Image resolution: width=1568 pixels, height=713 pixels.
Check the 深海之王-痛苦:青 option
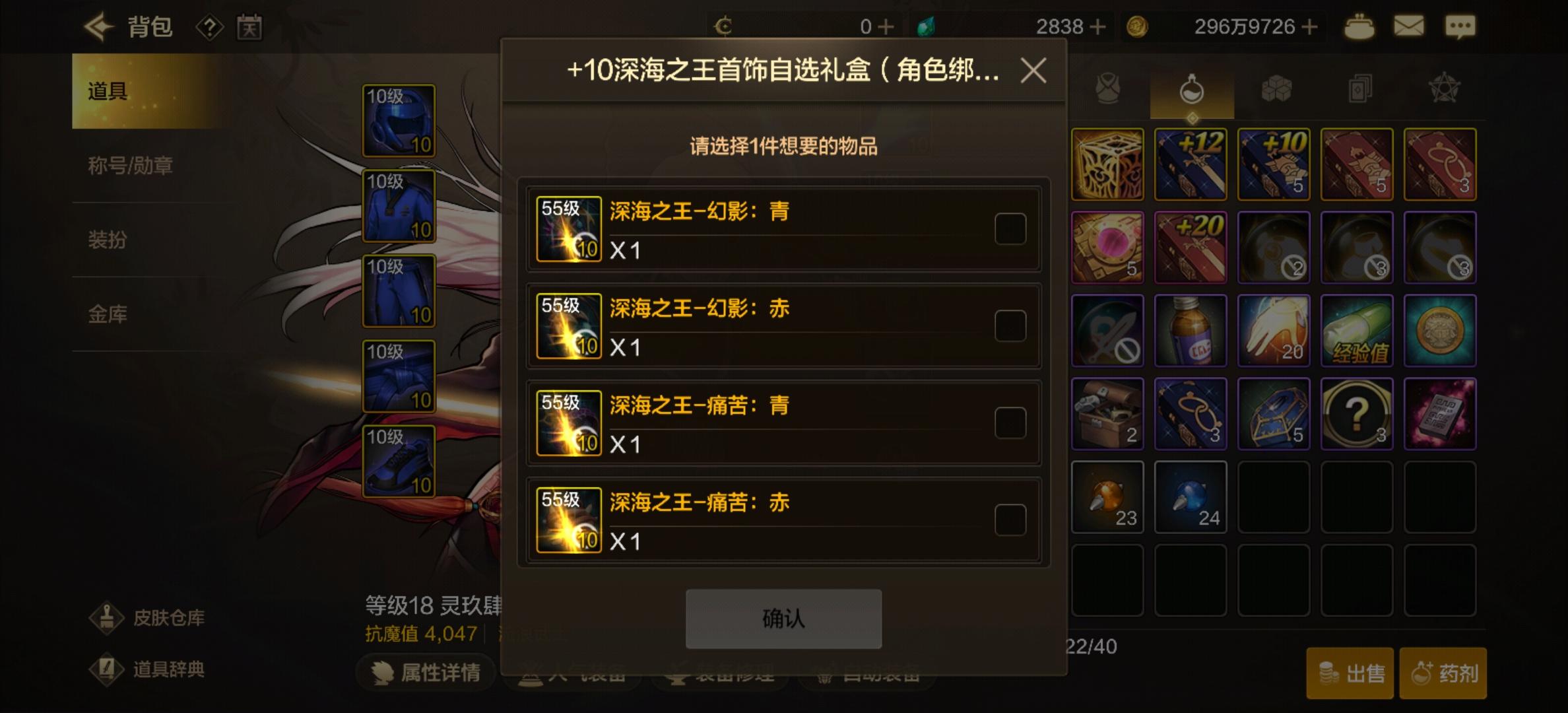pyautogui.click(x=1010, y=423)
